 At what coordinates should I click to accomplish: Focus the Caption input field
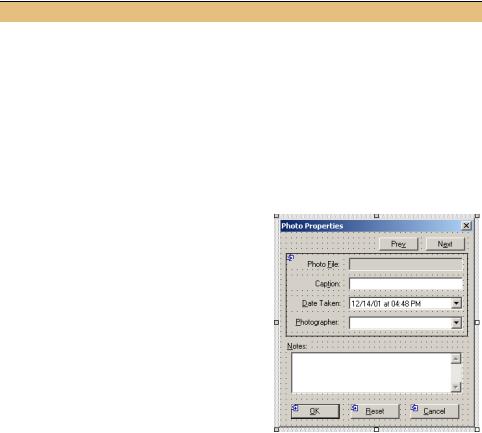point(406,284)
